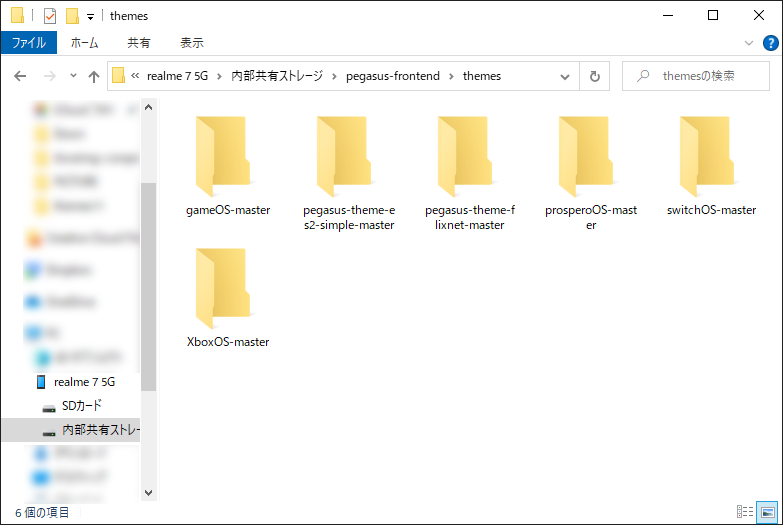Viewport: 783px width, 525px height.
Task: Click the SDカード drive icon
Action: [49, 409]
